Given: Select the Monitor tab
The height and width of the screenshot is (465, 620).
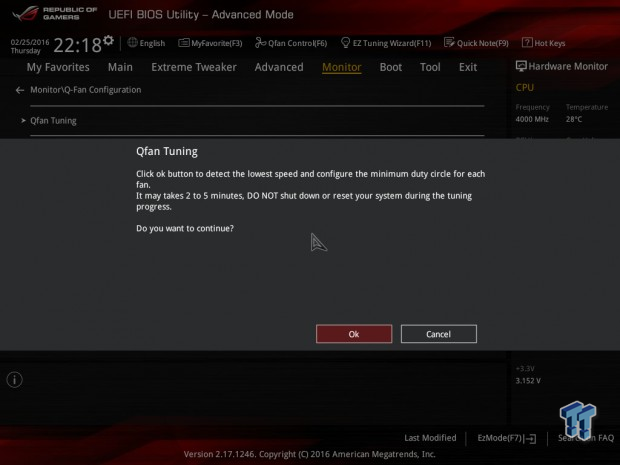Looking at the screenshot, I should [x=342, y=67].
